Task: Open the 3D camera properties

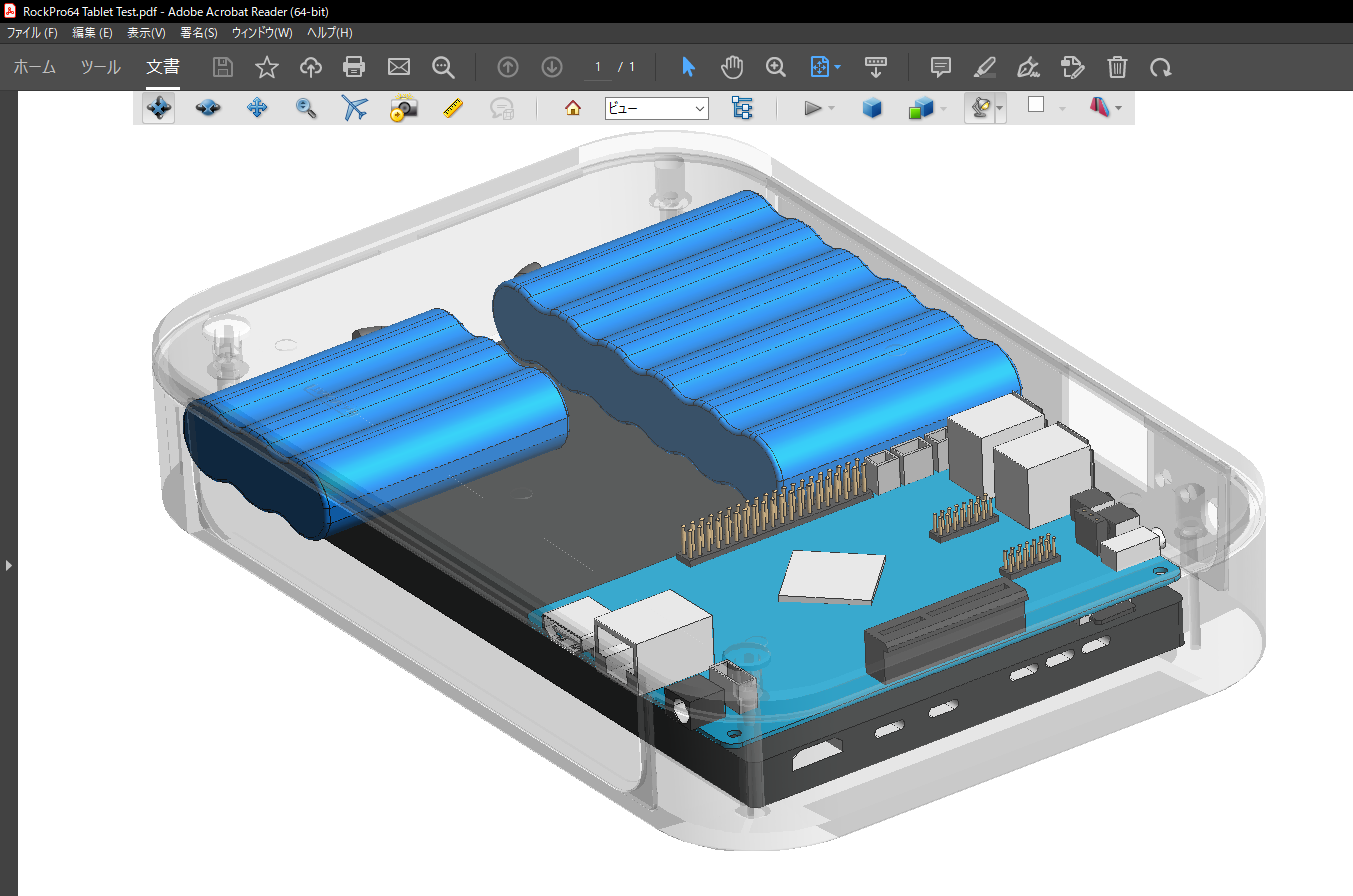Action: coord(404,108)
